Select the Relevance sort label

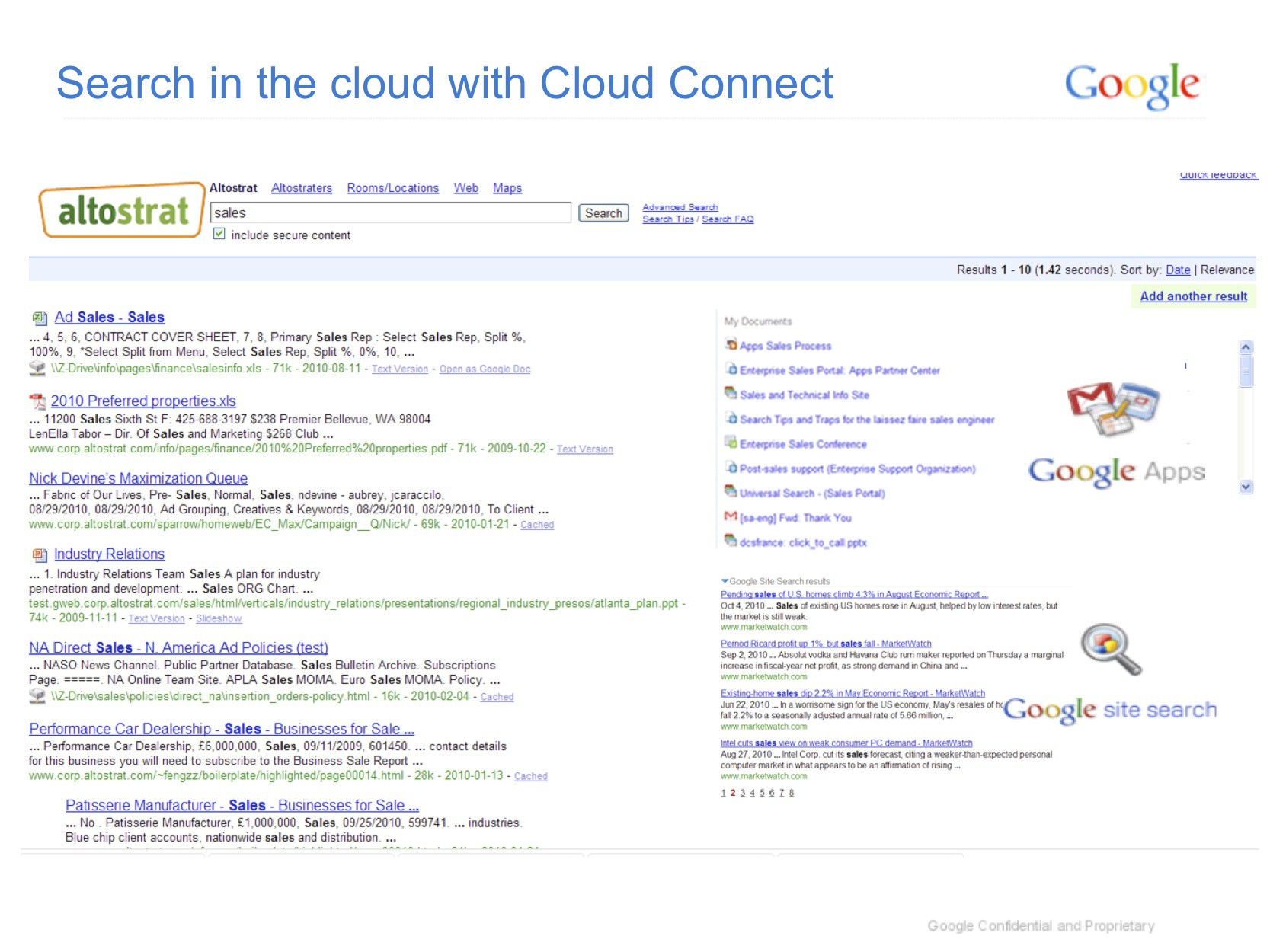tap(1227, 270)
